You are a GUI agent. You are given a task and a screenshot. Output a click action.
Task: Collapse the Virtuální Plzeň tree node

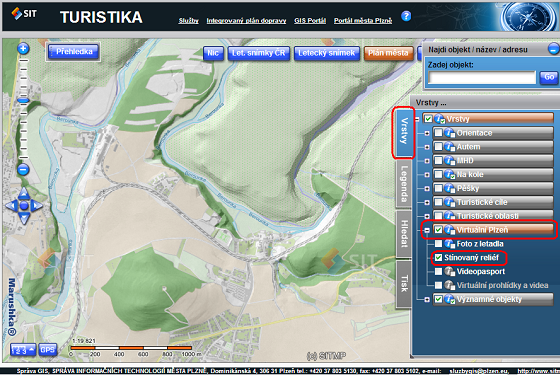[427, 230]
